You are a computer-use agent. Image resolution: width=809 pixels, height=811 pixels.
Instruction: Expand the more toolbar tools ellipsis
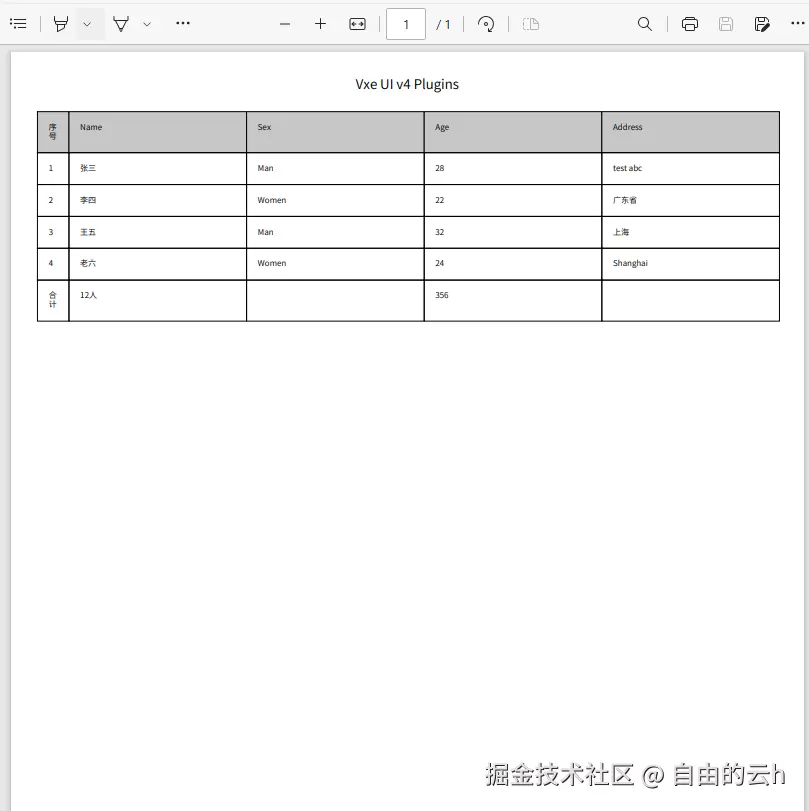pyautogui.click(x=182, y=23)
